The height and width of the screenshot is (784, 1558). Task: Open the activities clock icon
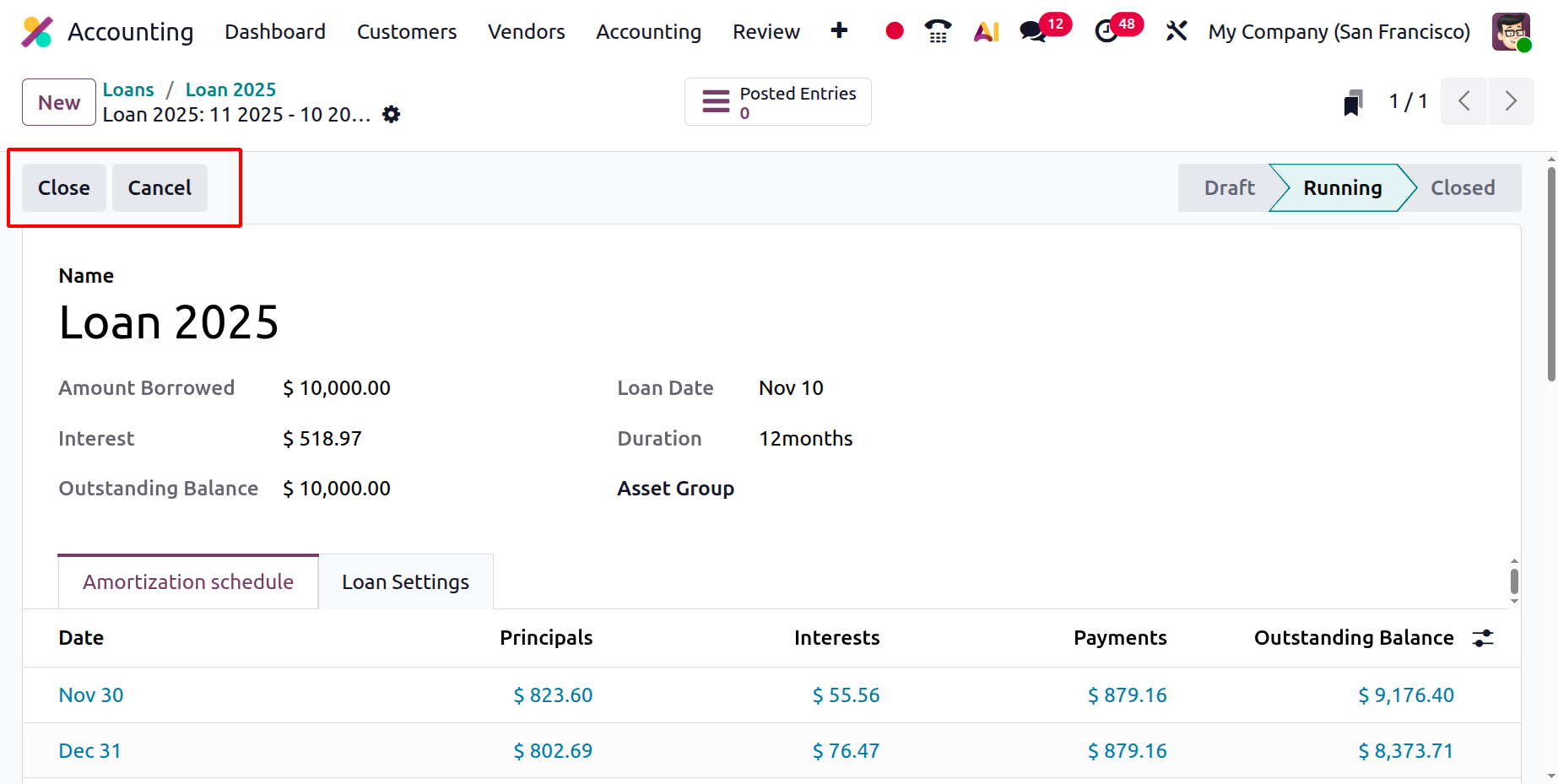(x=1106, y=32)
